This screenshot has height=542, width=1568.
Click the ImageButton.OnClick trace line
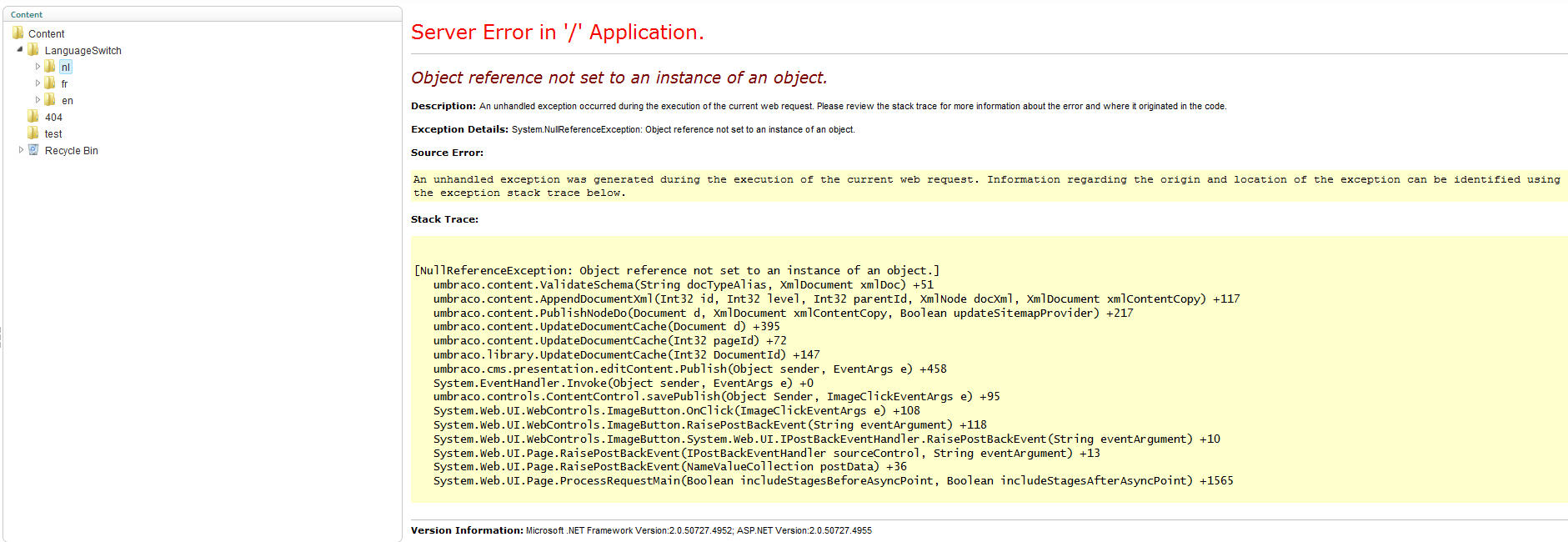point(677,411)
